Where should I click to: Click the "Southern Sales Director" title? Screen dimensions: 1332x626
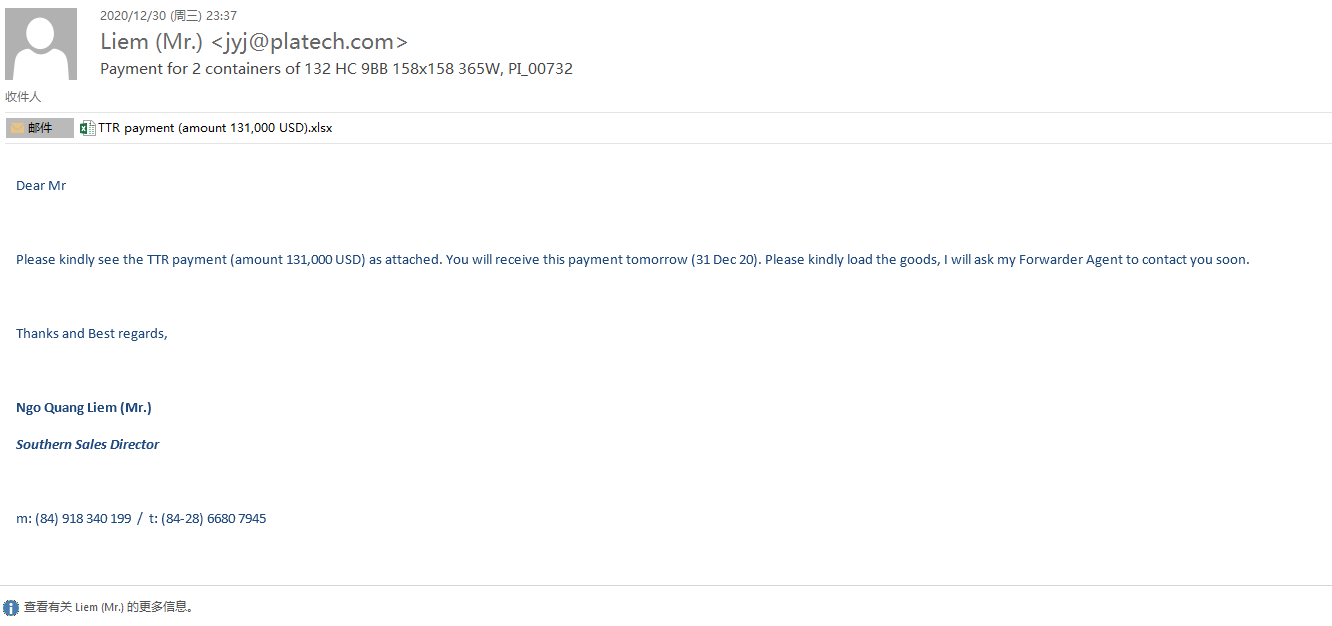click(88, 445)
